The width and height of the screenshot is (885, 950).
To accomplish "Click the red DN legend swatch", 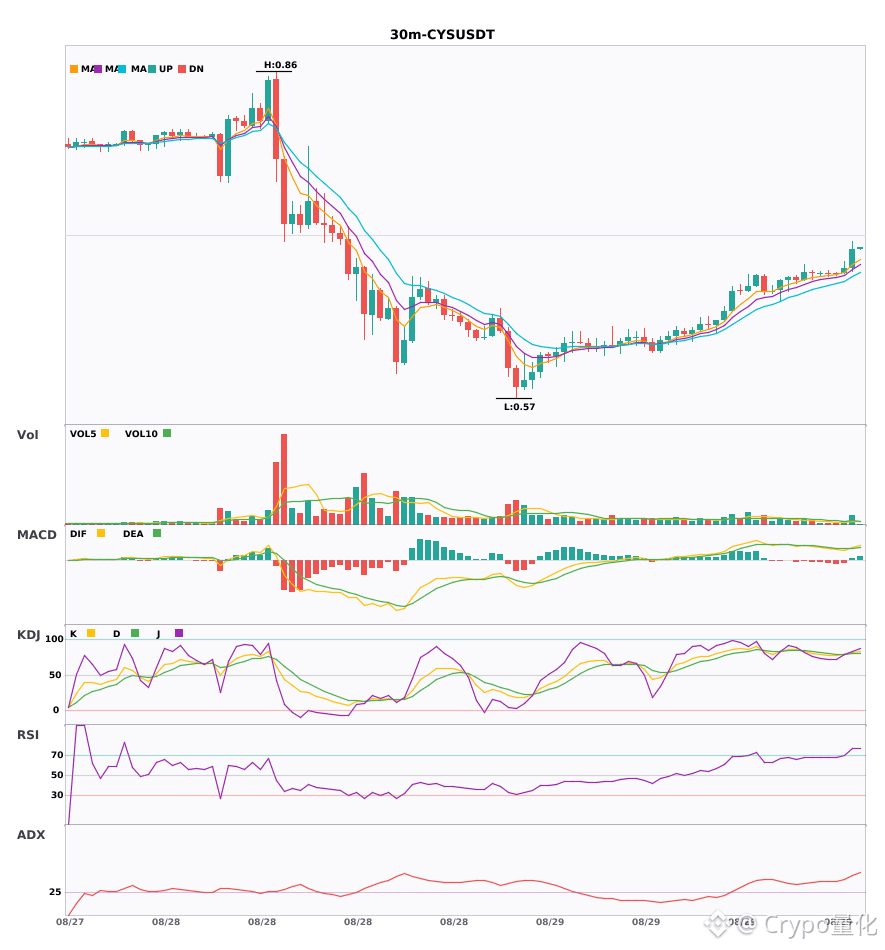I will (x=182, y=69).
